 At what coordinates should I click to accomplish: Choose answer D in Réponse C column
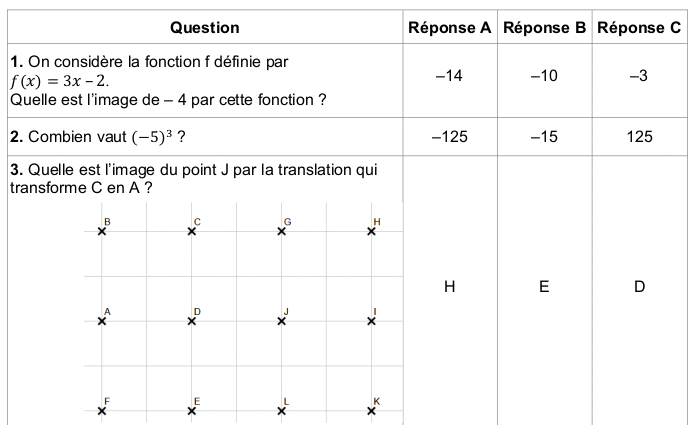pos(639,287)
